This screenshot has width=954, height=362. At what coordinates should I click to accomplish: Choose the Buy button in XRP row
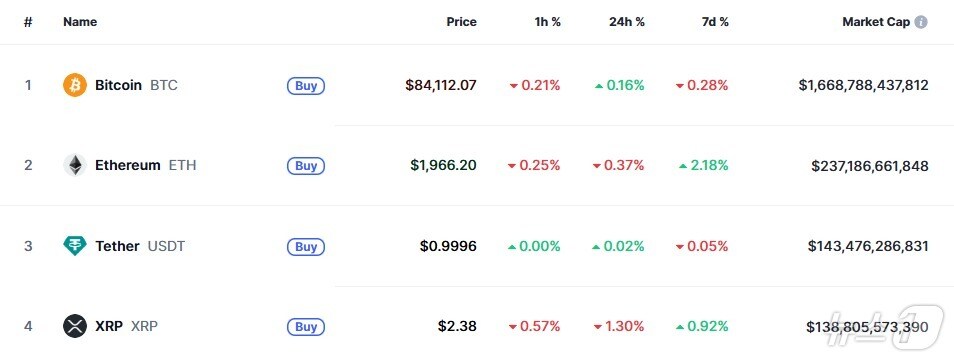click(306, 327)
